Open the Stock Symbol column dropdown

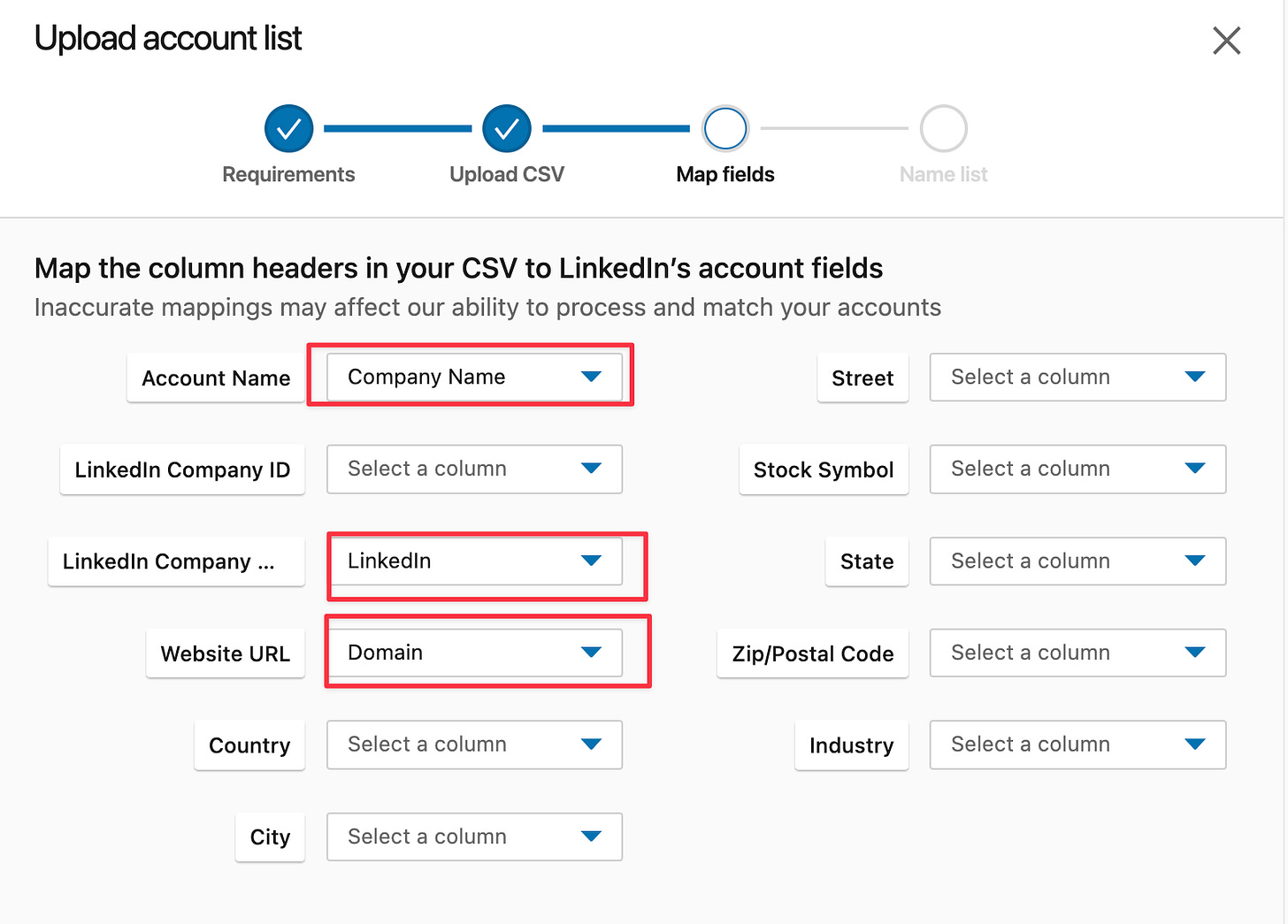1077,470
